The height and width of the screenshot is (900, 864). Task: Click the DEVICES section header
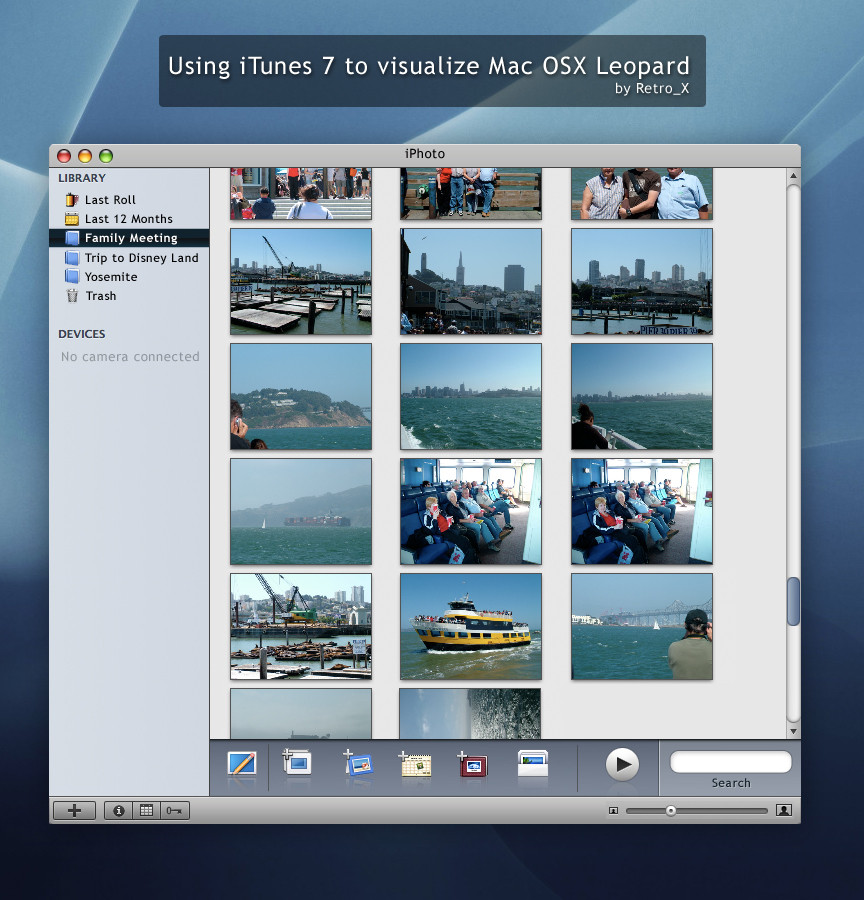[82, 334]
